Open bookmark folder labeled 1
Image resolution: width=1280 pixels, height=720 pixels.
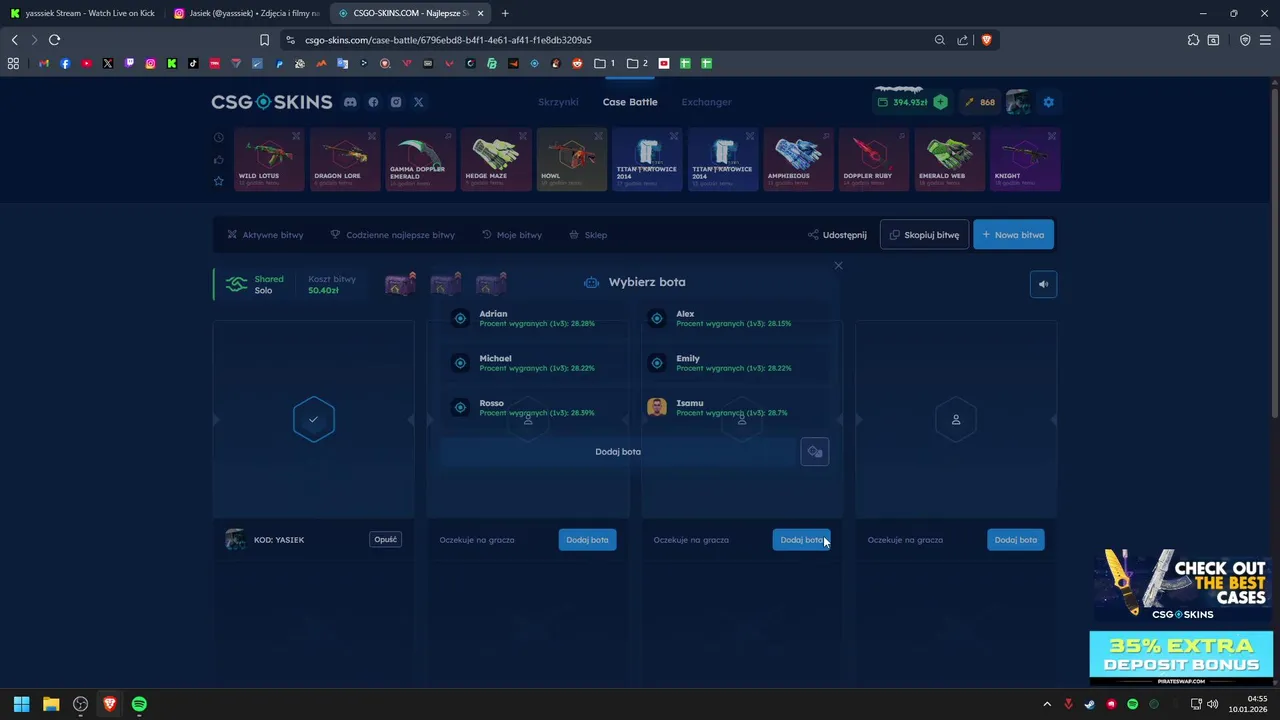(x=604, y=63)
